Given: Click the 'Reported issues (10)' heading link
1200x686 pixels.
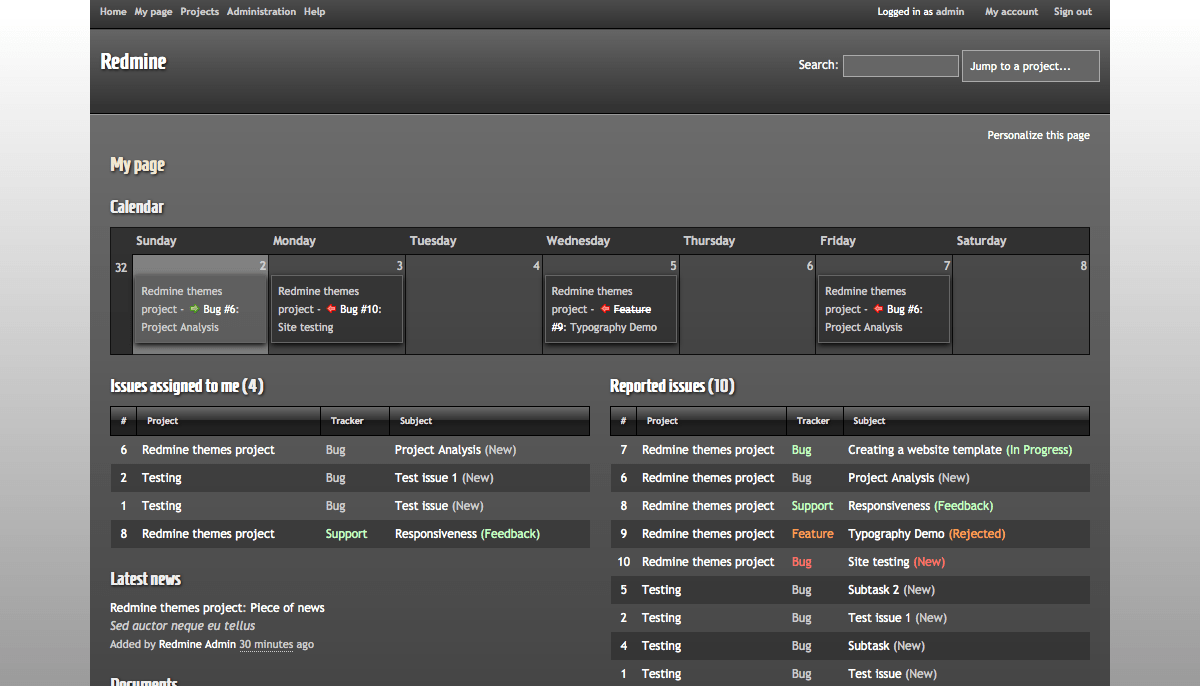Looking at the screenshot, I should click(672, 386).
